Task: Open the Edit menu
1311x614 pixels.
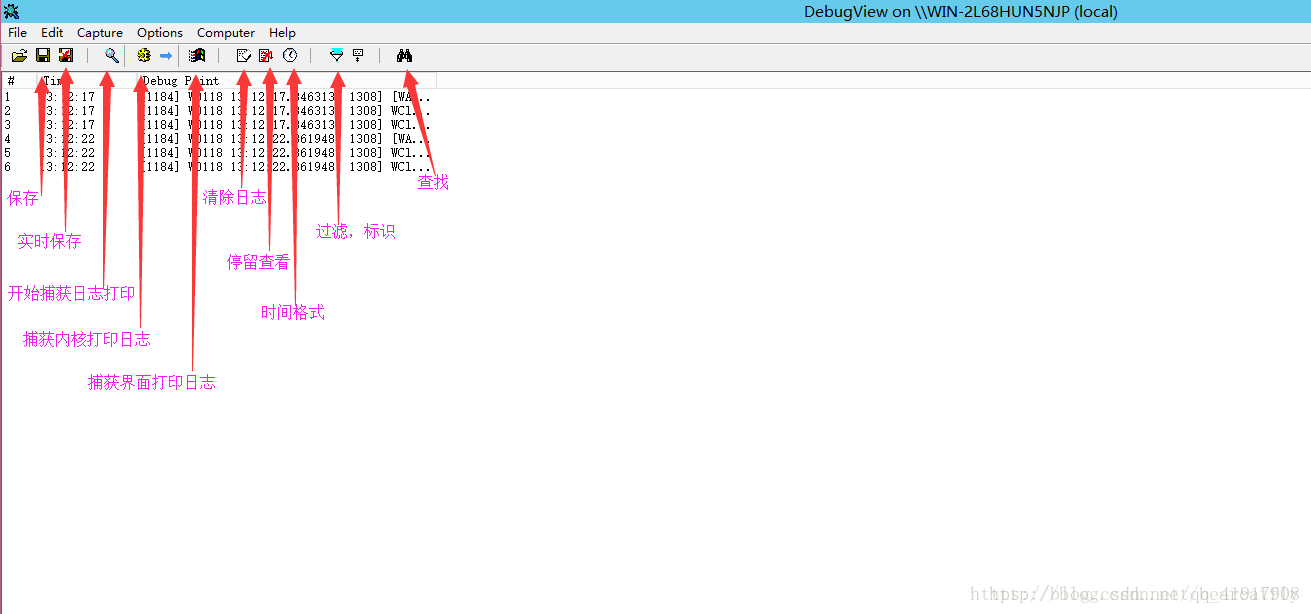Action: (x=52, y=33)
